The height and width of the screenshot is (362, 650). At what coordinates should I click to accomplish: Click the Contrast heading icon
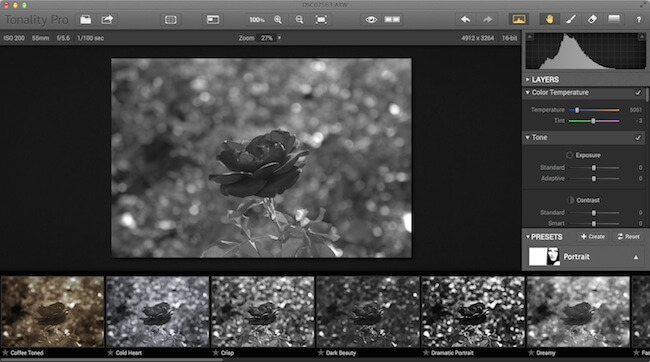tap(570, 200)
